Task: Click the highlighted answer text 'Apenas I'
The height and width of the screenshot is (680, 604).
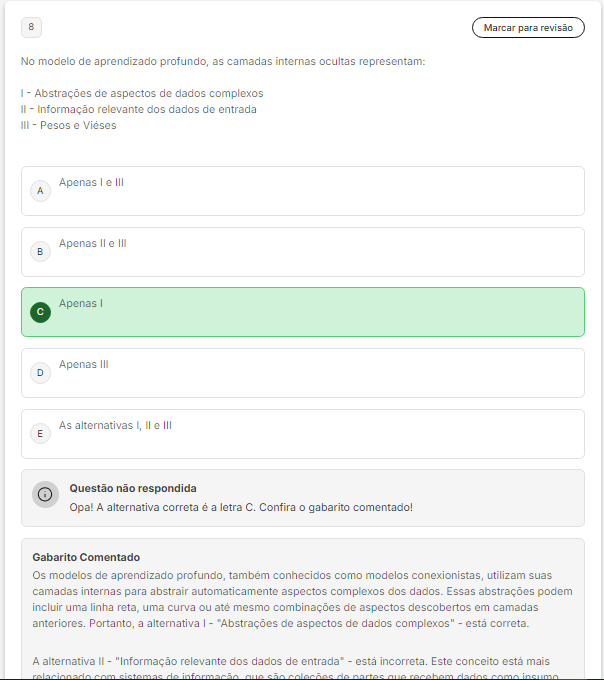Action: tap(81, 303)
